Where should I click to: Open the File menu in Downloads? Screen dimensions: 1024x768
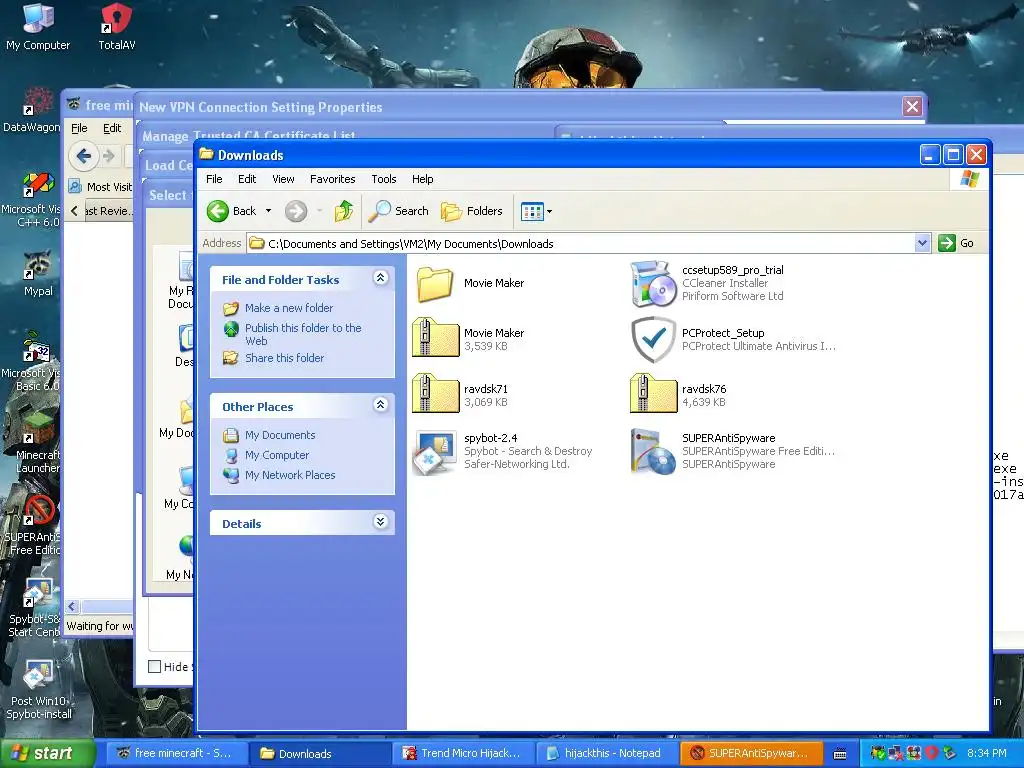click(x=214, y=179)
